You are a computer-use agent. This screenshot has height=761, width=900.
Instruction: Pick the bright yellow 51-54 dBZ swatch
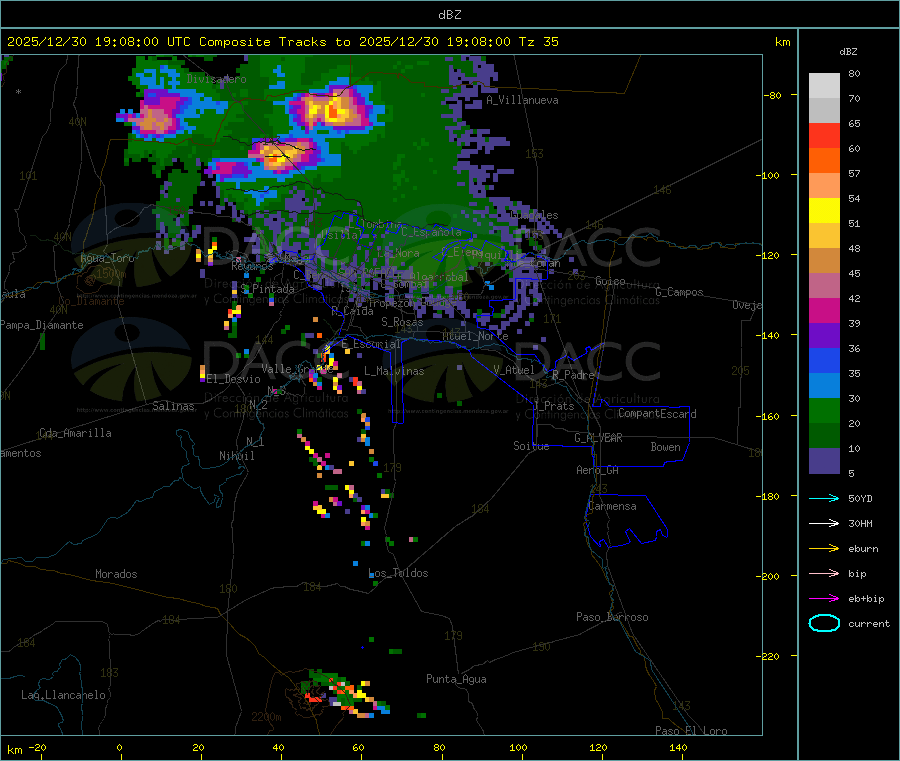point(824,211)
